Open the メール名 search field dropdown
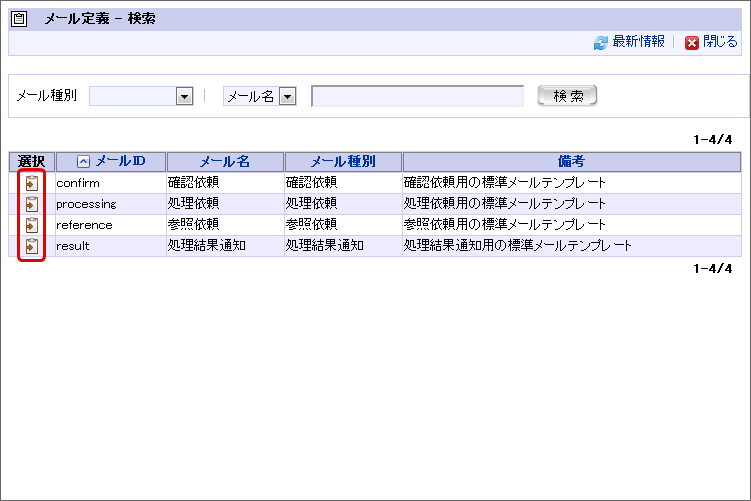751x501 pixels. point(288,96)
